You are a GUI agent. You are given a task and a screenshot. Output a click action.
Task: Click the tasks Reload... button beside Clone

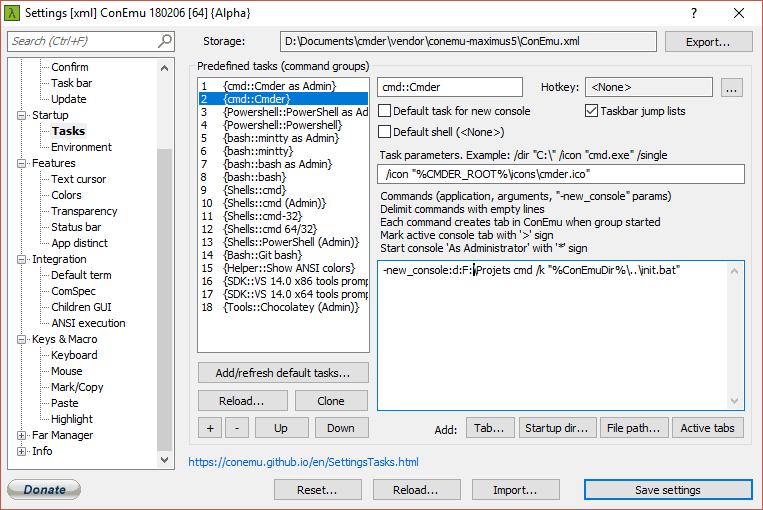pyautogui.click(x=242, y=401)
